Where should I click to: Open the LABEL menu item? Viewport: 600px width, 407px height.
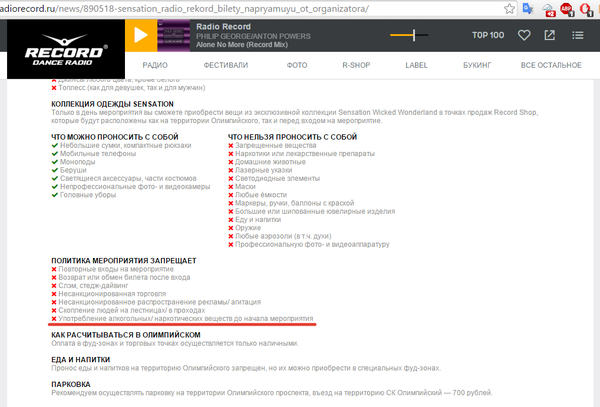click(416, 65)
